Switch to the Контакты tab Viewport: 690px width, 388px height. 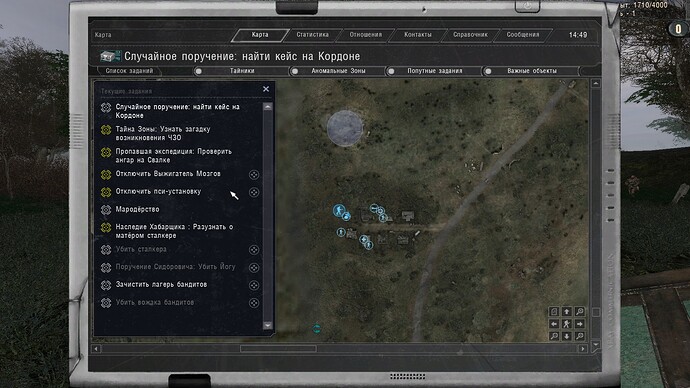click(418, 35)
